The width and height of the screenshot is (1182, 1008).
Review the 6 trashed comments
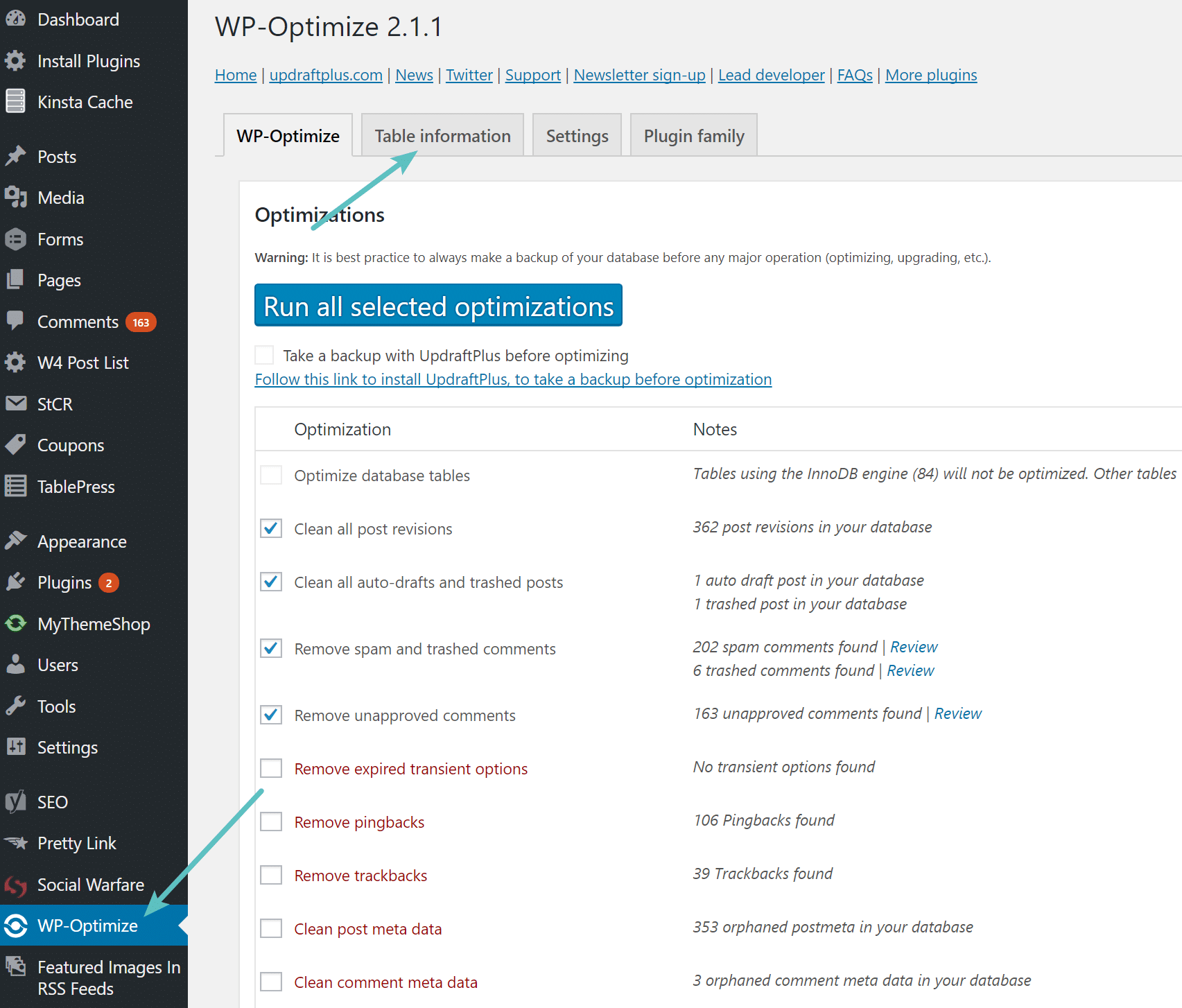point(910,670)
